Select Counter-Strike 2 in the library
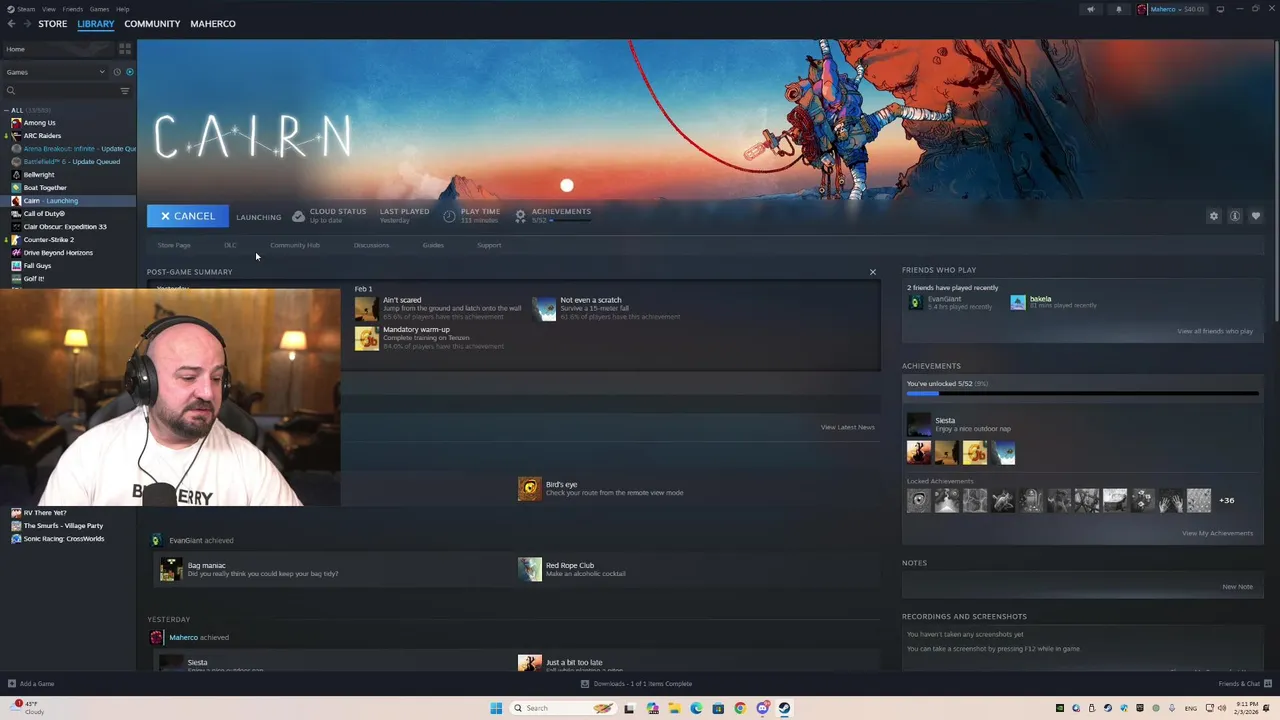1280x720 pixels. (48, 240)
